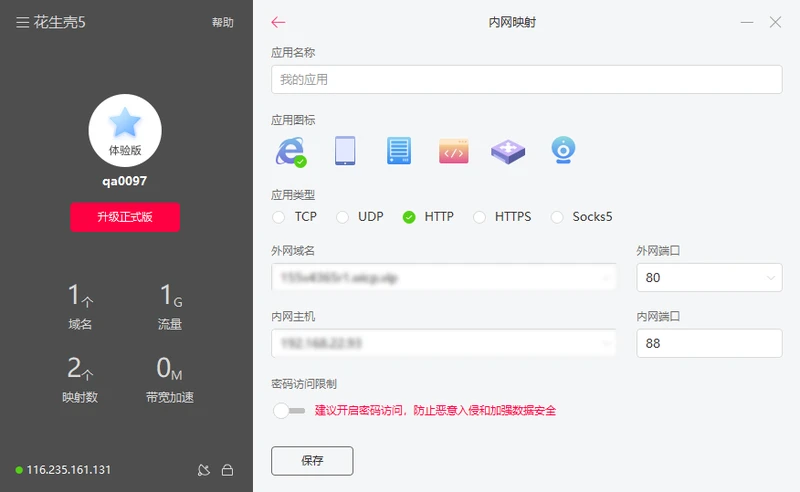Select the Socks5 application type

557,217
